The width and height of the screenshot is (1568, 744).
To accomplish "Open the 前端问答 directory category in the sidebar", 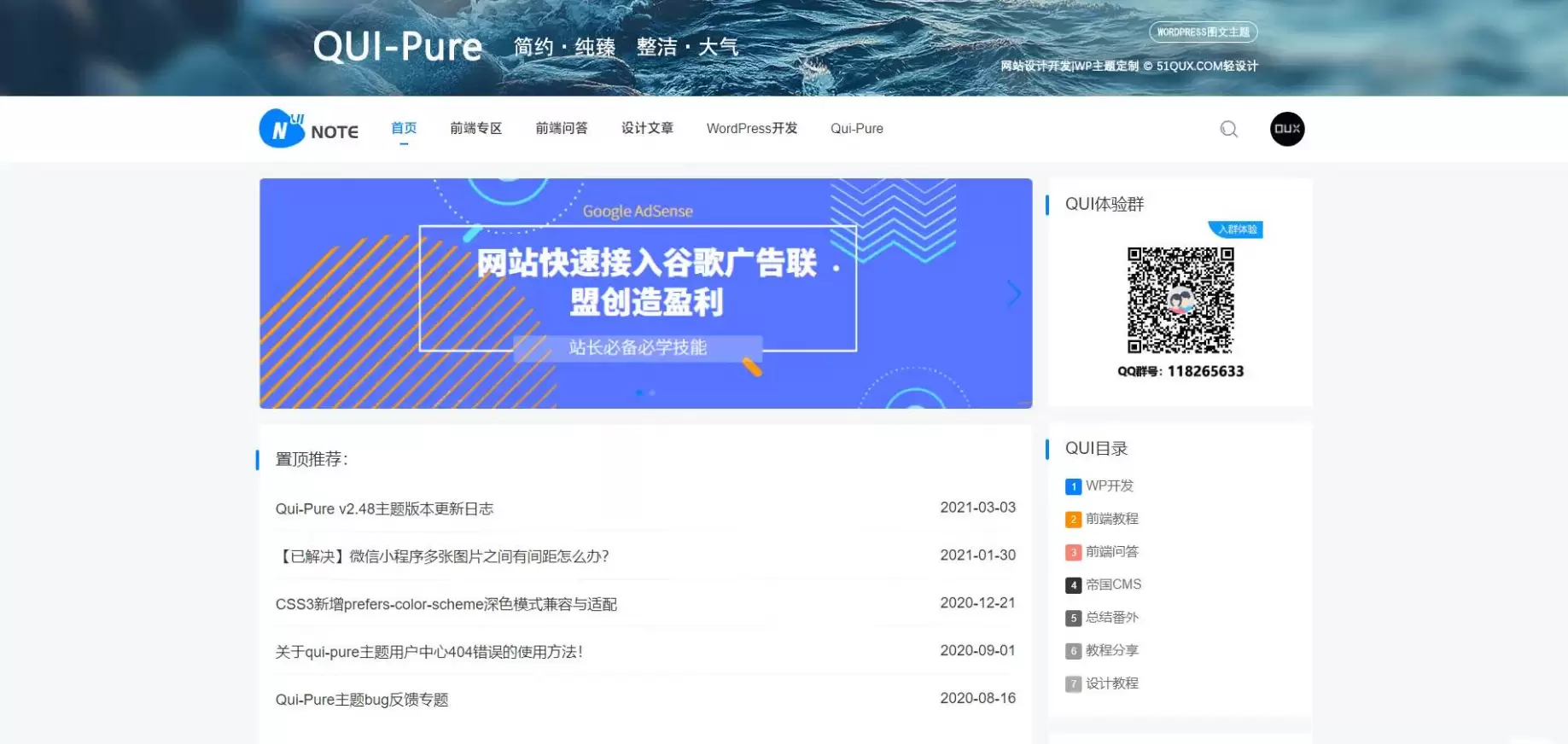I will click(1112, 551).
